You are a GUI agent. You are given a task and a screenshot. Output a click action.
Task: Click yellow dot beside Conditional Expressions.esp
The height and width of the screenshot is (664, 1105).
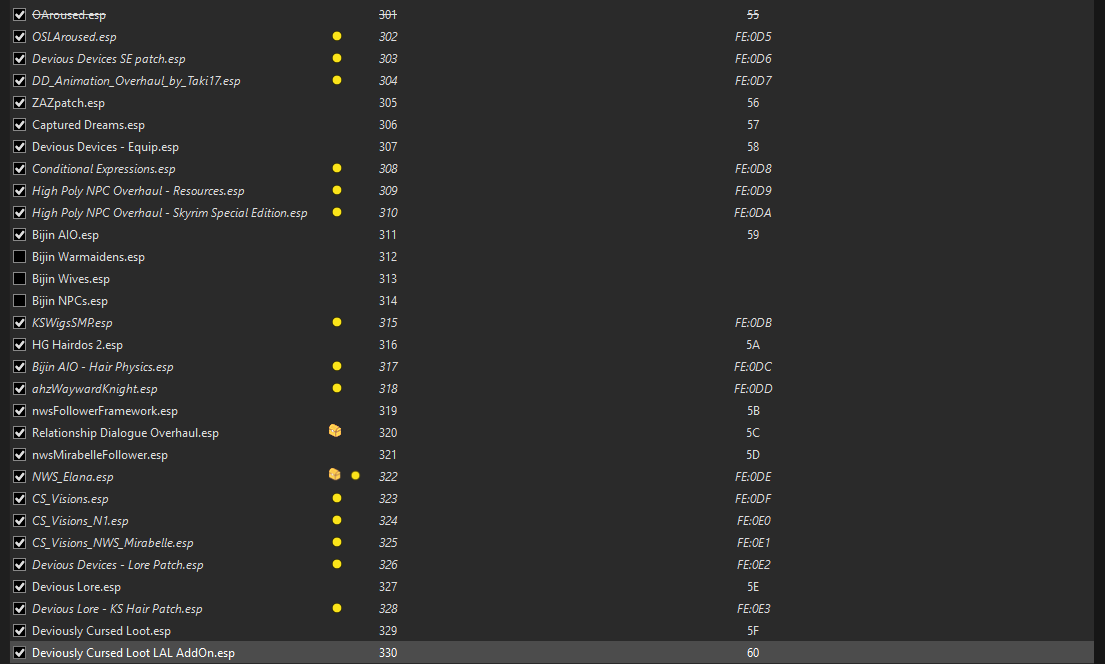(x=337, y=168)
